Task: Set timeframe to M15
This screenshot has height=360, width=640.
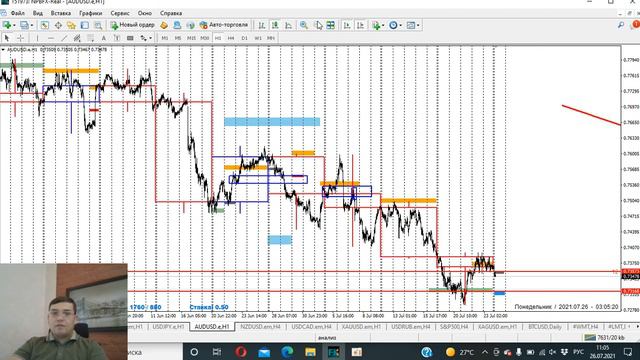Action: [191, 38]
